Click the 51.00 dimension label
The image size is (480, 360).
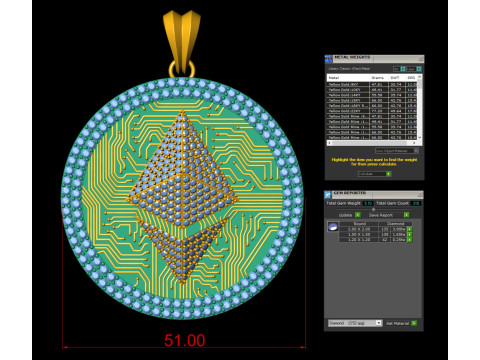click(x=185, y=340)
